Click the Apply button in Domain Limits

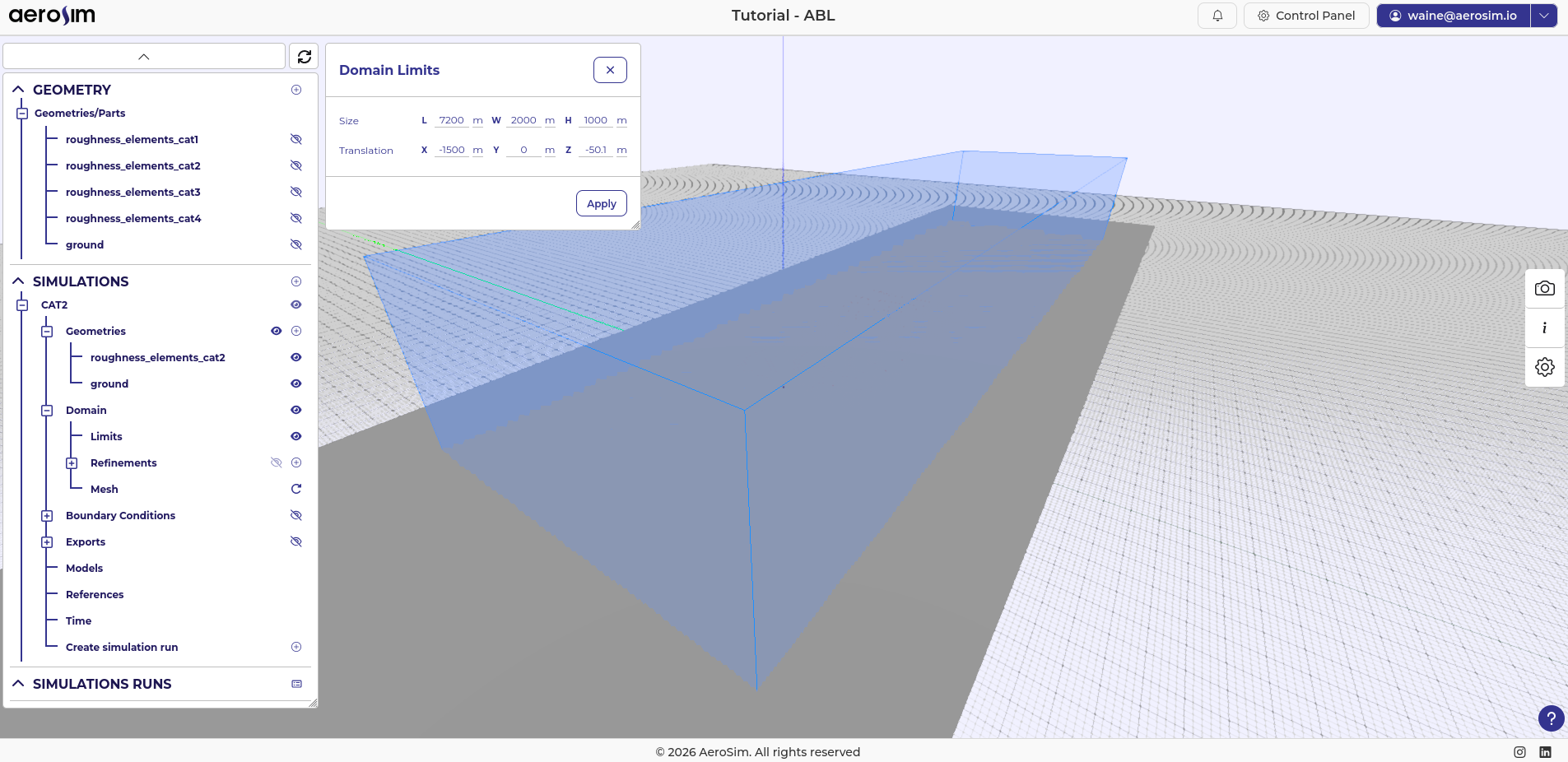click(601, 203)
